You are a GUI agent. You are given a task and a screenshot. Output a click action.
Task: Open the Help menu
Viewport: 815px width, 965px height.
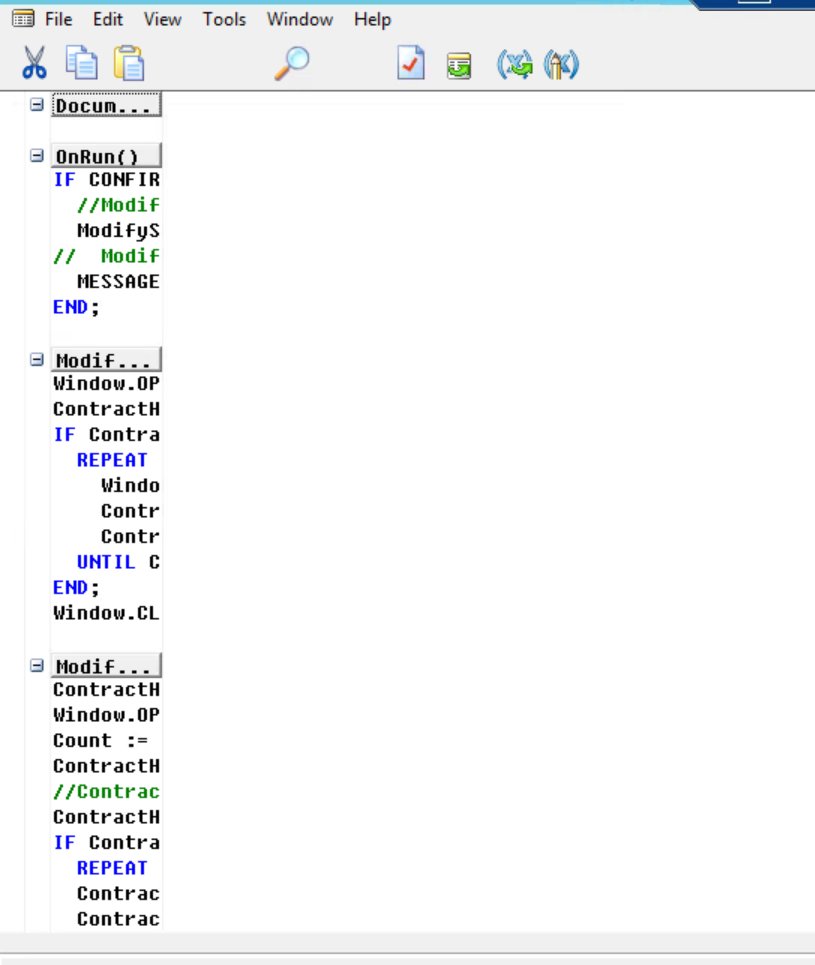[372, 19]
